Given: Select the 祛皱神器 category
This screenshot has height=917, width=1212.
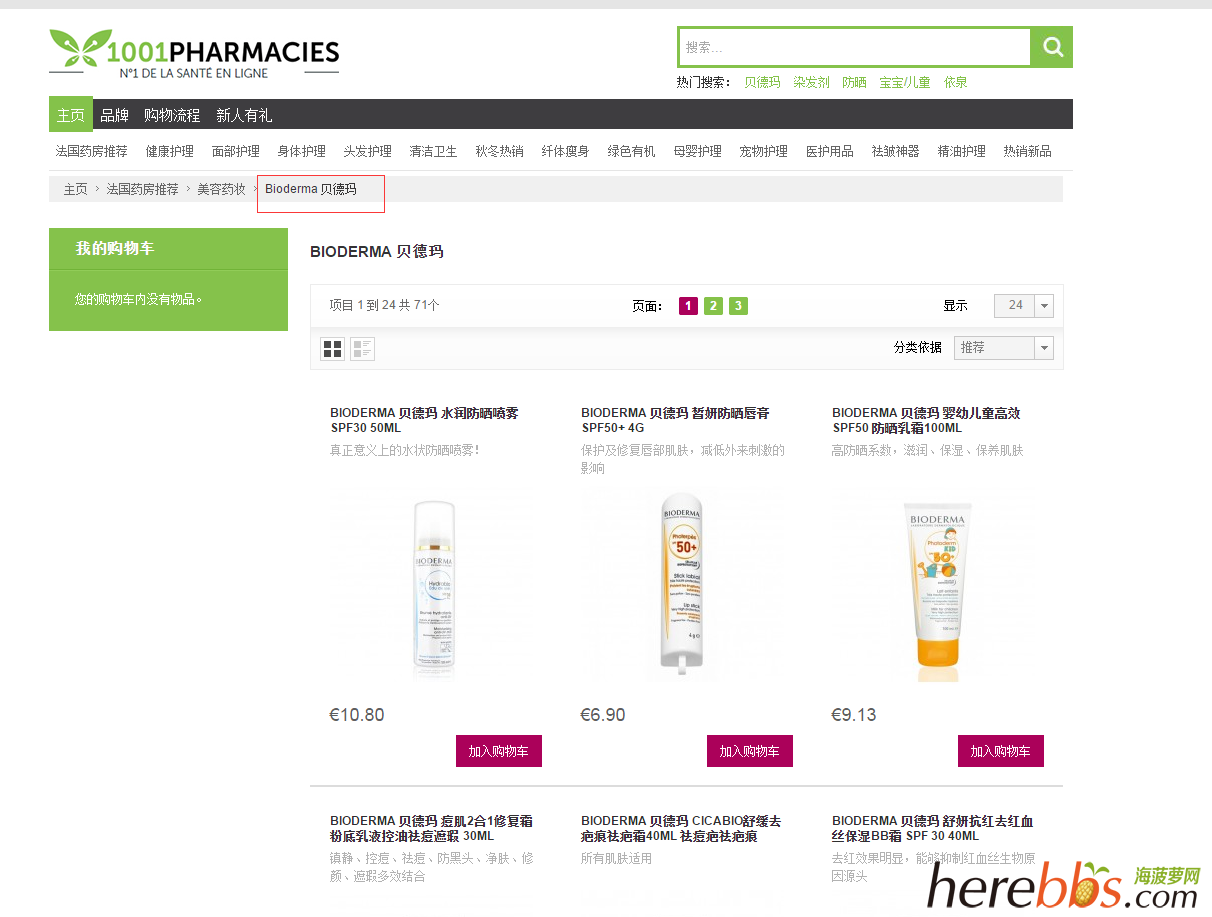Looking at the screenshot, I should [x=896, y=151].
